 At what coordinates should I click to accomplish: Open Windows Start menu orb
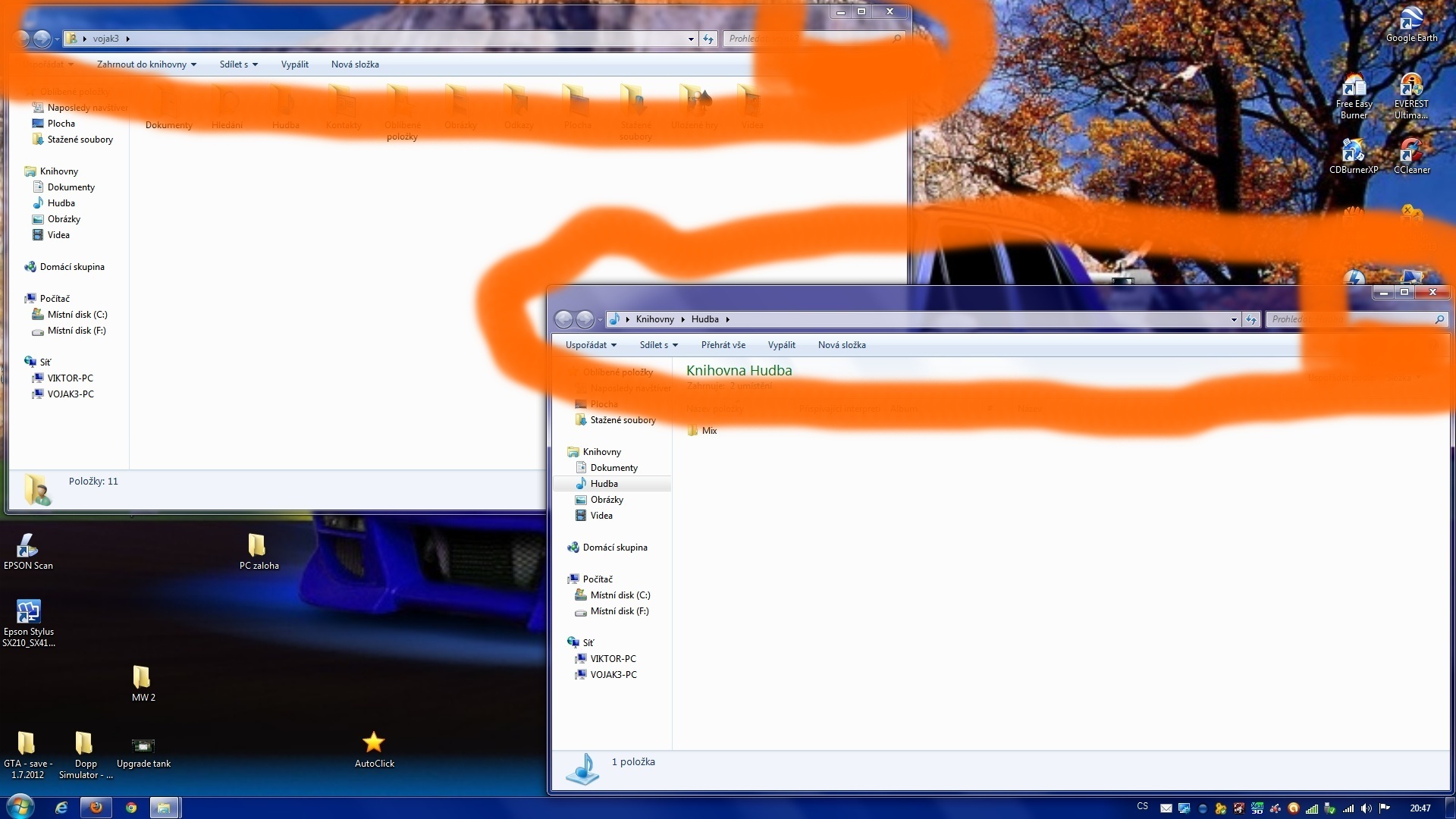pyautogui.click(x=20, y=806)
